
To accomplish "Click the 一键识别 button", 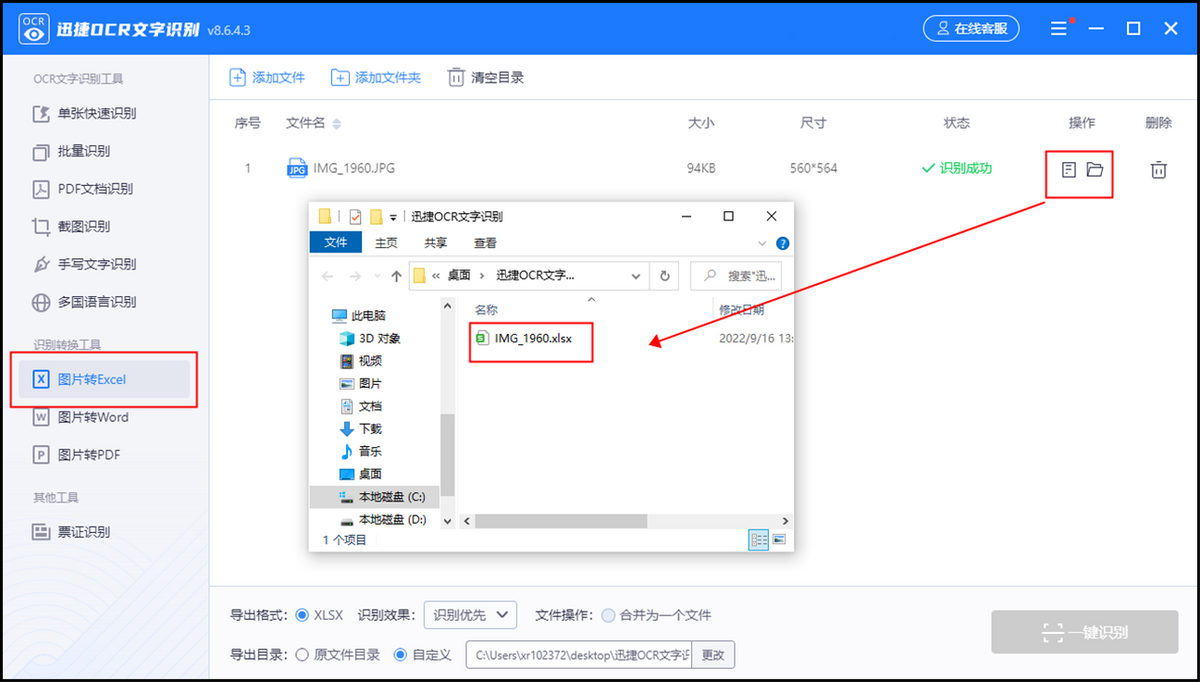I will pyautogui.click(x=1085, y=632).
